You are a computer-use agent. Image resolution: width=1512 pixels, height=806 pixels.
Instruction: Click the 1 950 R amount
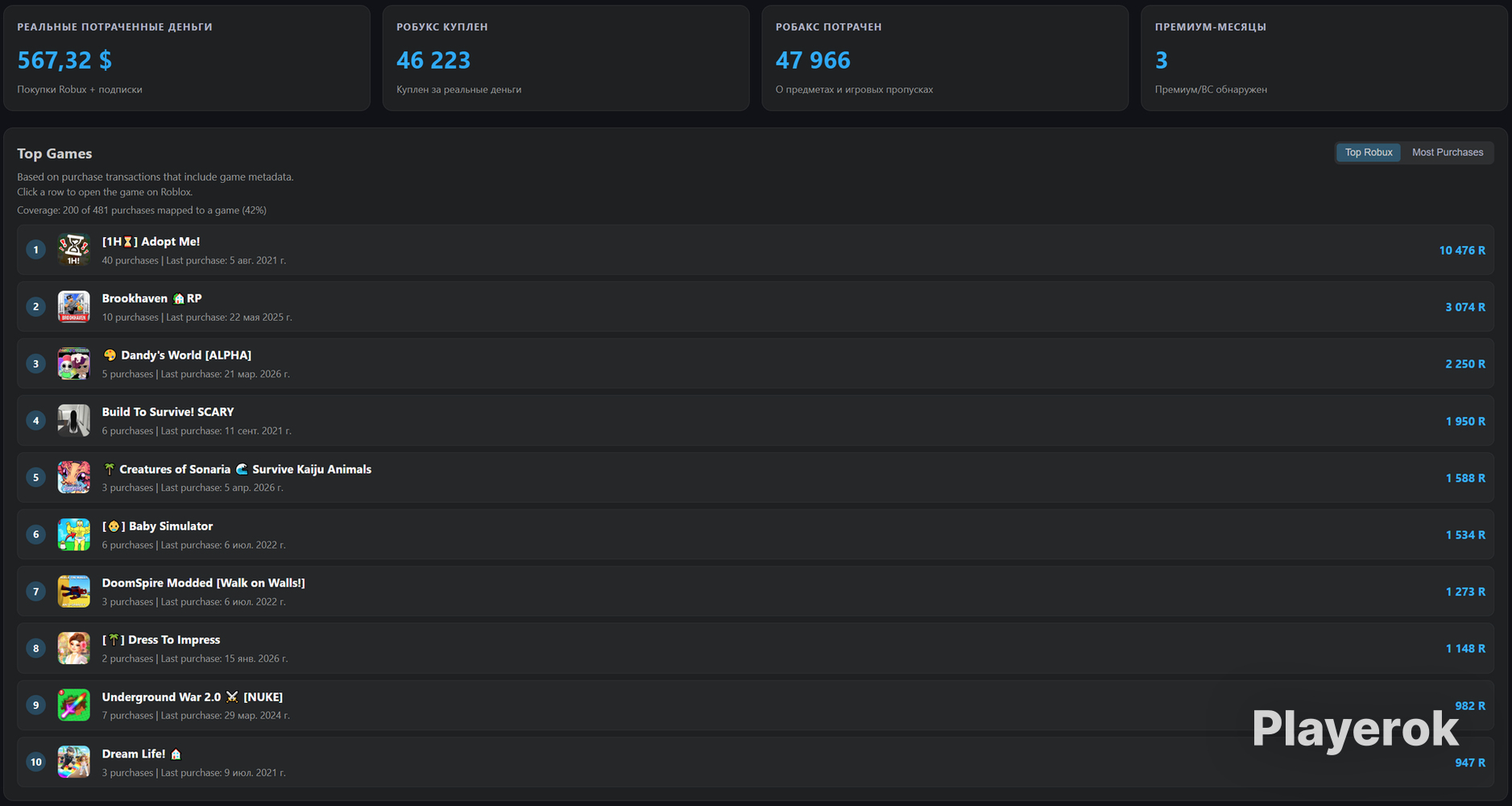pyautogui.click(x=1465, y=422)
